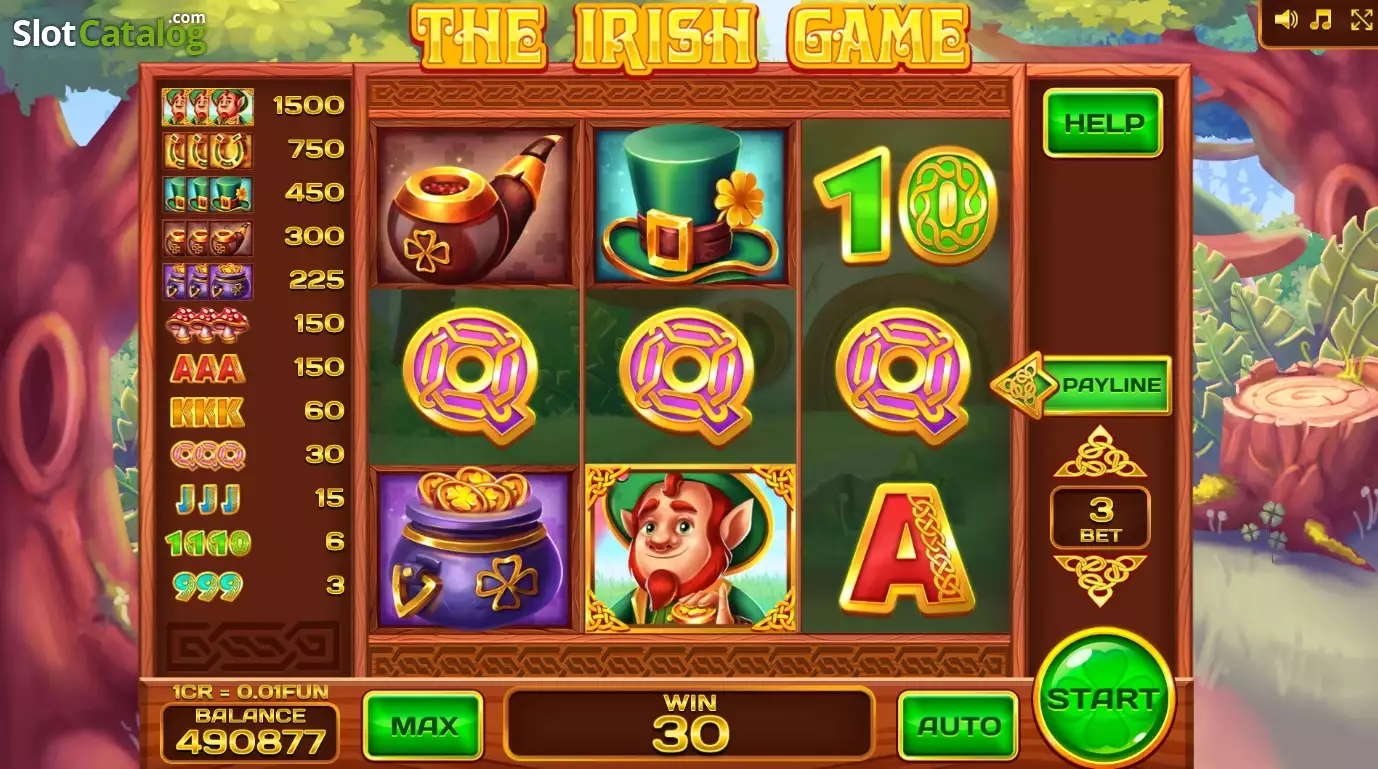The height and width of the screenshot is (769, 1378).
Task: Click the green number 10 symbol
Action: [x=906, y=205]
